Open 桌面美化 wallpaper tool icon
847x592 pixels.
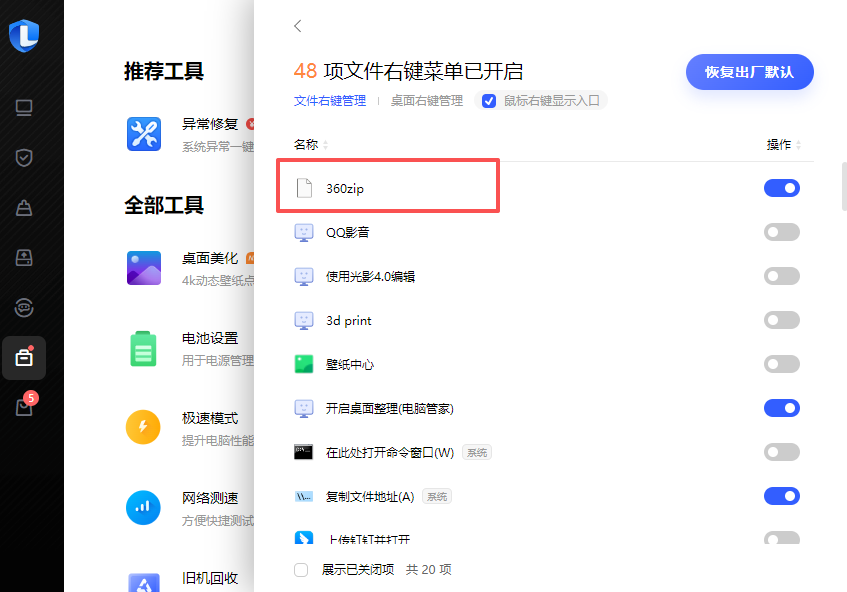pos(144,267)
